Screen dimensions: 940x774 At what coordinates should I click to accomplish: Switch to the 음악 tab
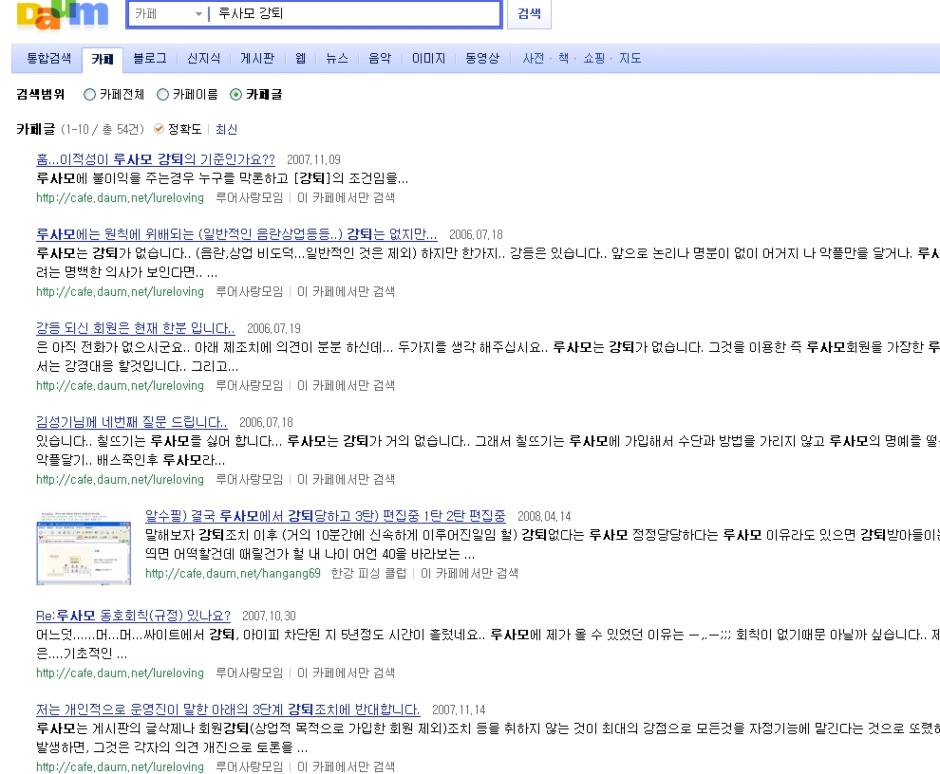pyautogui.click(x=379, y=58)
